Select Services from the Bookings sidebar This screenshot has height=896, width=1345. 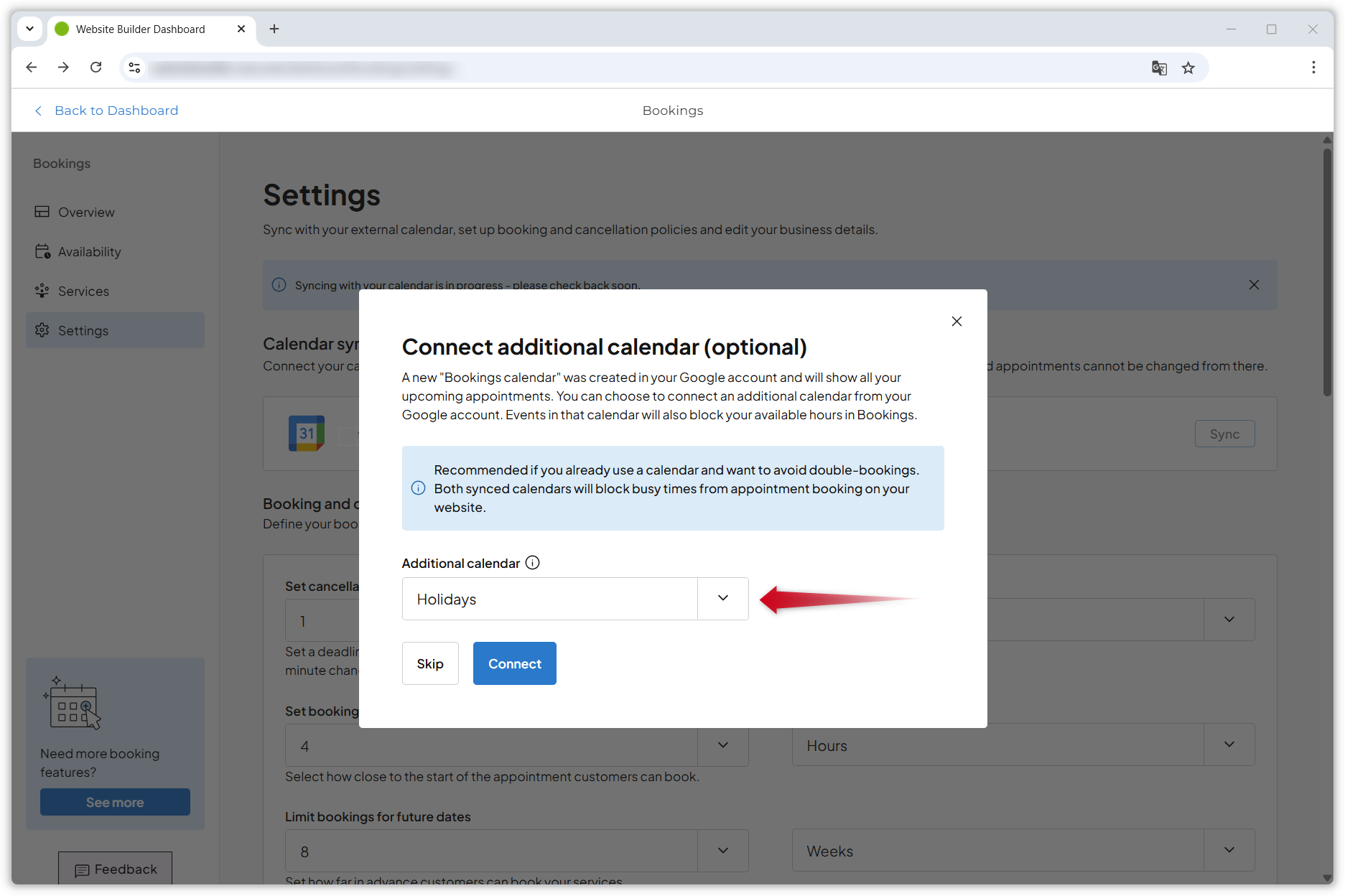83,291
